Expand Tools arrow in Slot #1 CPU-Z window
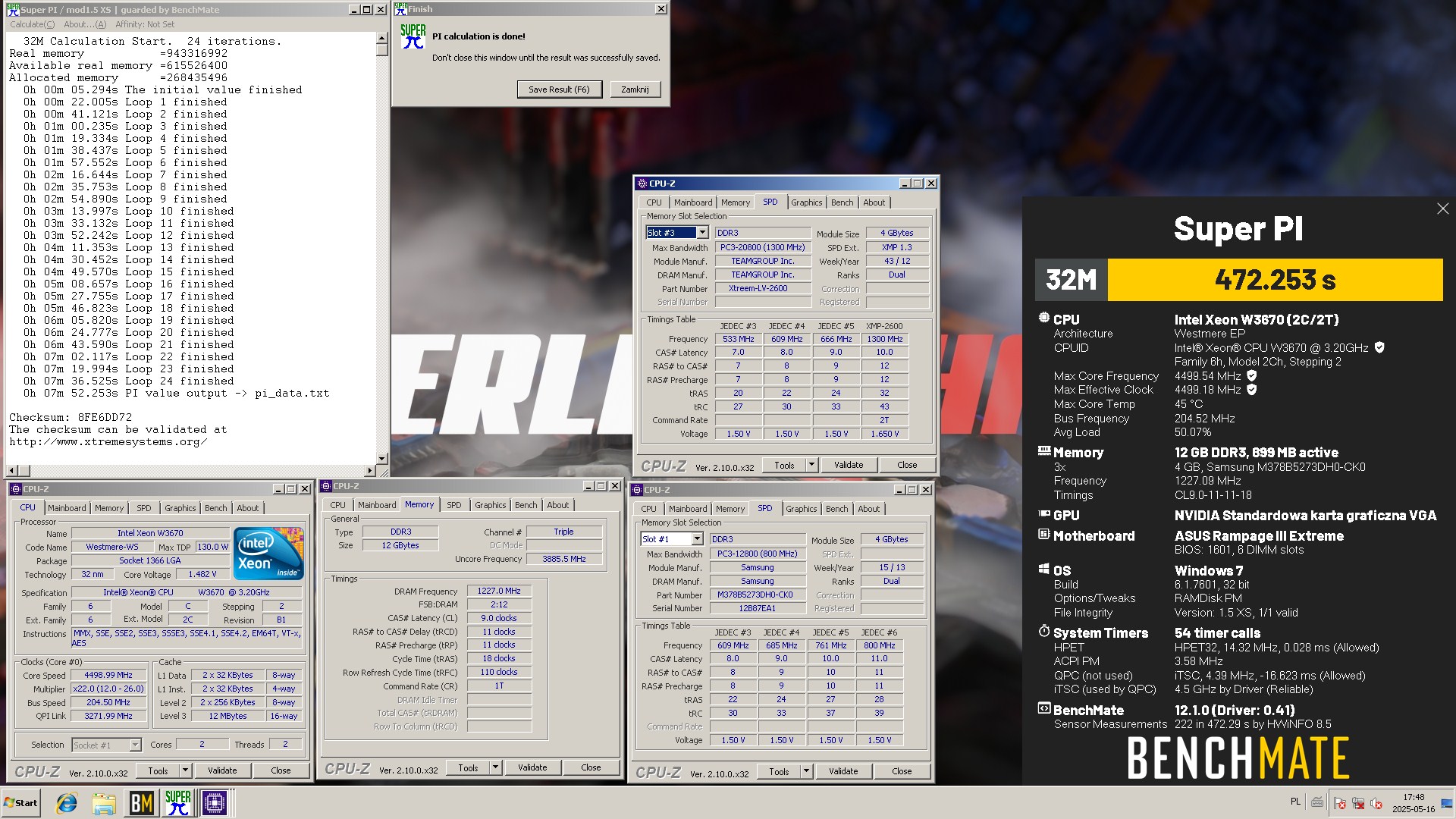The image size is (1456, 819). coord(806,771)
